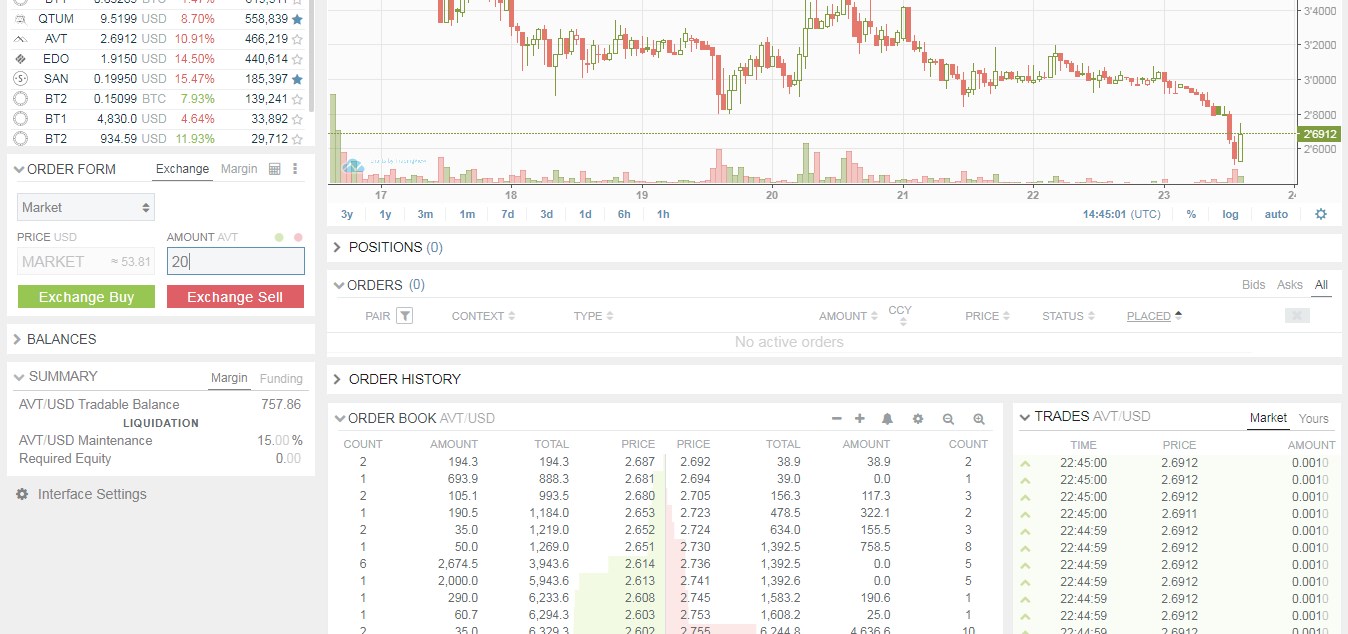Click the green buy indicator dot
1348x634 pixels.
(x=279, y=237)
